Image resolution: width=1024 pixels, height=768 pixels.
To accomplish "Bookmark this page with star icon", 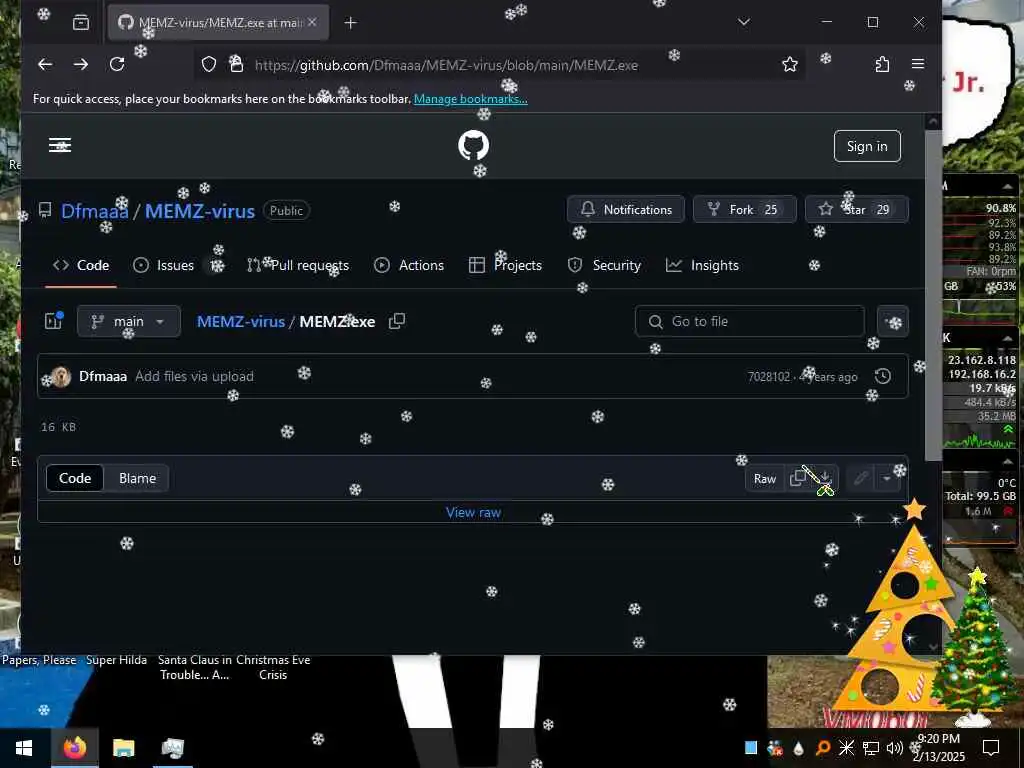I will tap(790, 64).
